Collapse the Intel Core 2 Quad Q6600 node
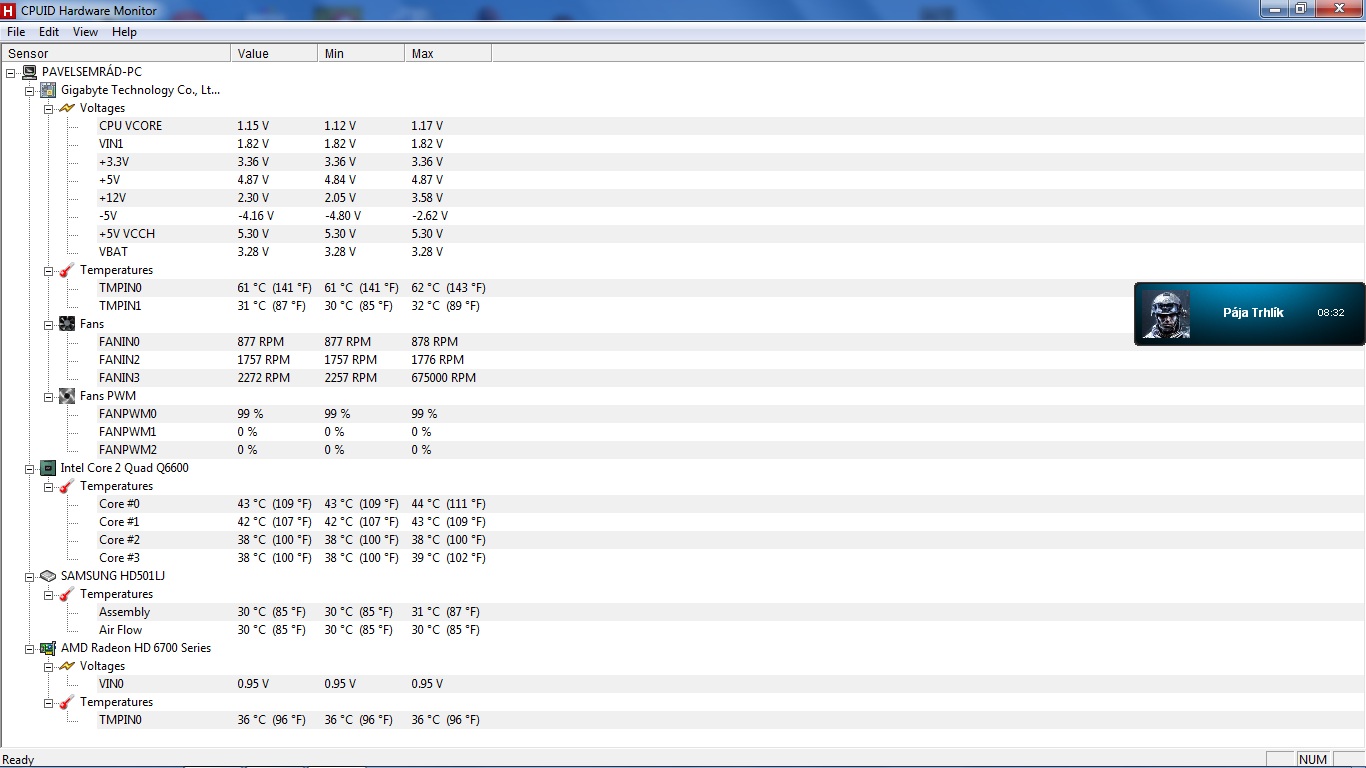 pos(30,468)
